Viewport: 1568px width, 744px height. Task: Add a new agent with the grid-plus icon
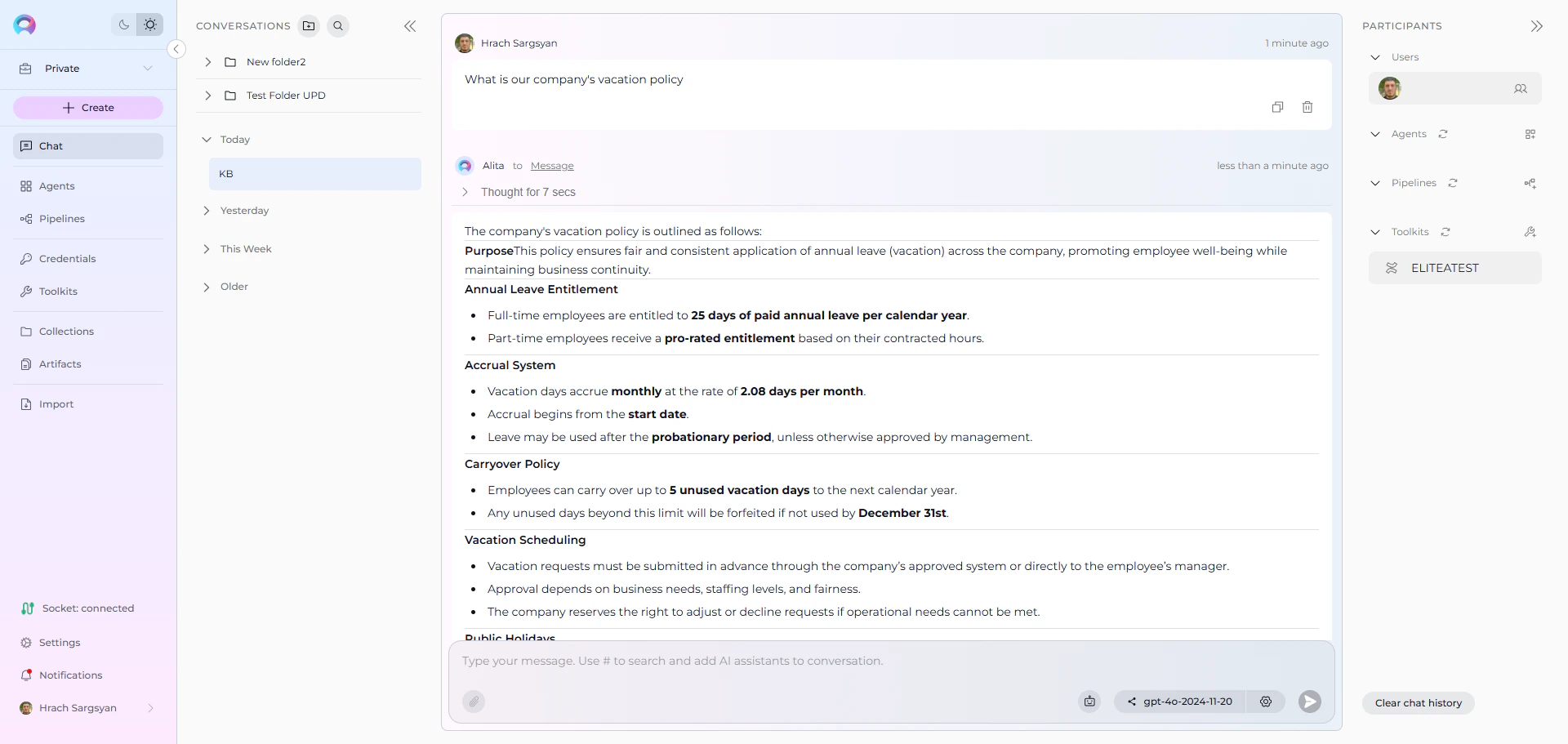coord(1531,134)
